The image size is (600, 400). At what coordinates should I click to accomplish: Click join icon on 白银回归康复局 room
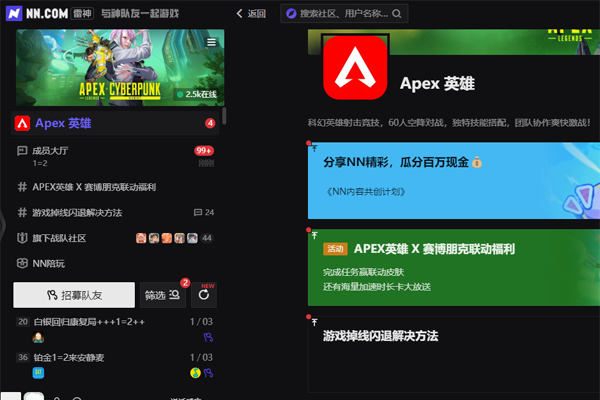(x=208, y=337)
